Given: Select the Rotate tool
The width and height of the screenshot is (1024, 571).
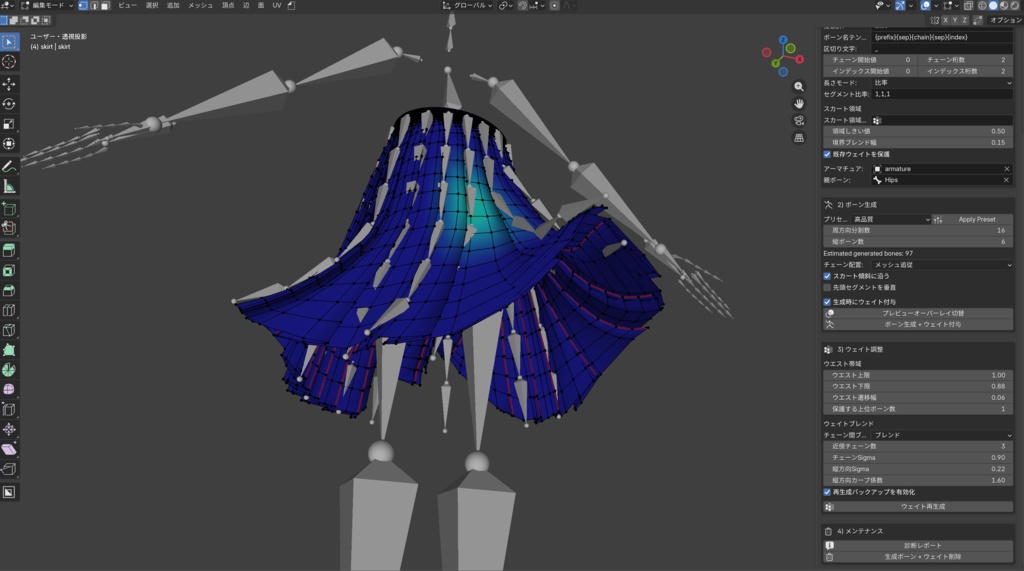Looking at the screenshot, I should pyautogui.click(x=9, y=104).
